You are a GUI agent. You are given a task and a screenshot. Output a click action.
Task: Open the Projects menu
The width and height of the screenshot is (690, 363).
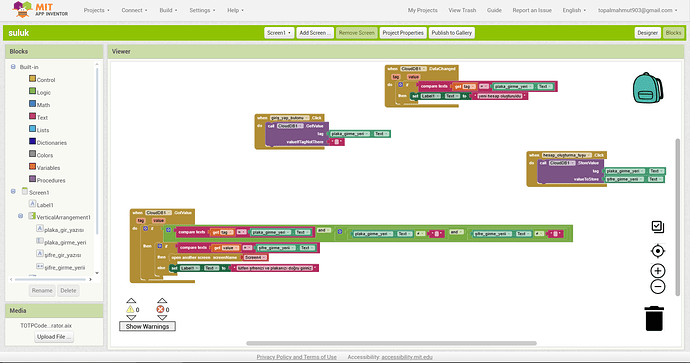(96, 10)
